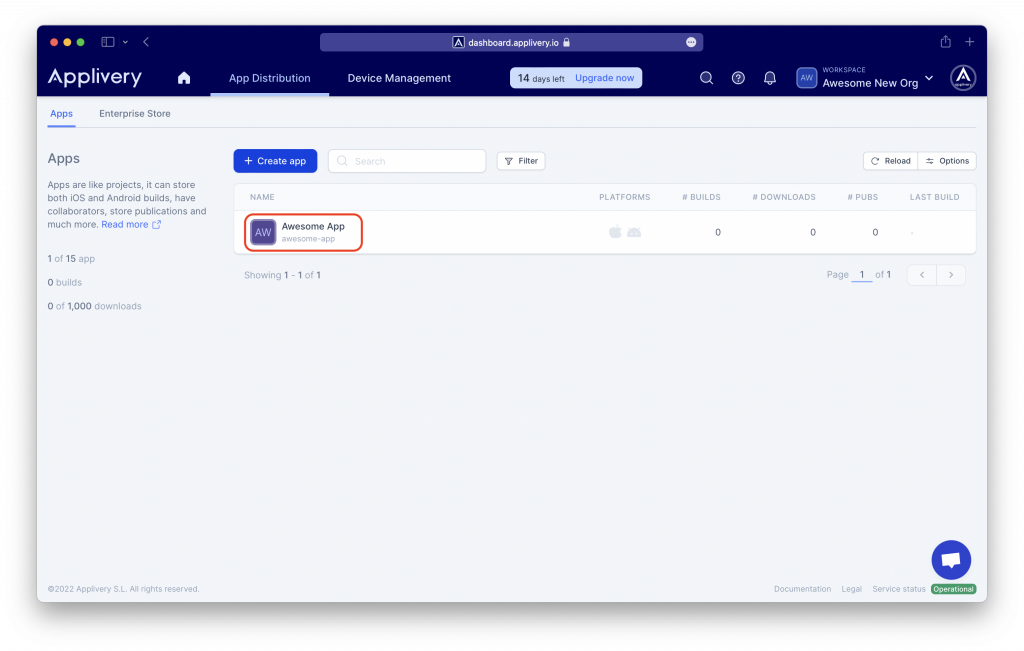
Task: Go back in browser history
Action: point(146,42)
